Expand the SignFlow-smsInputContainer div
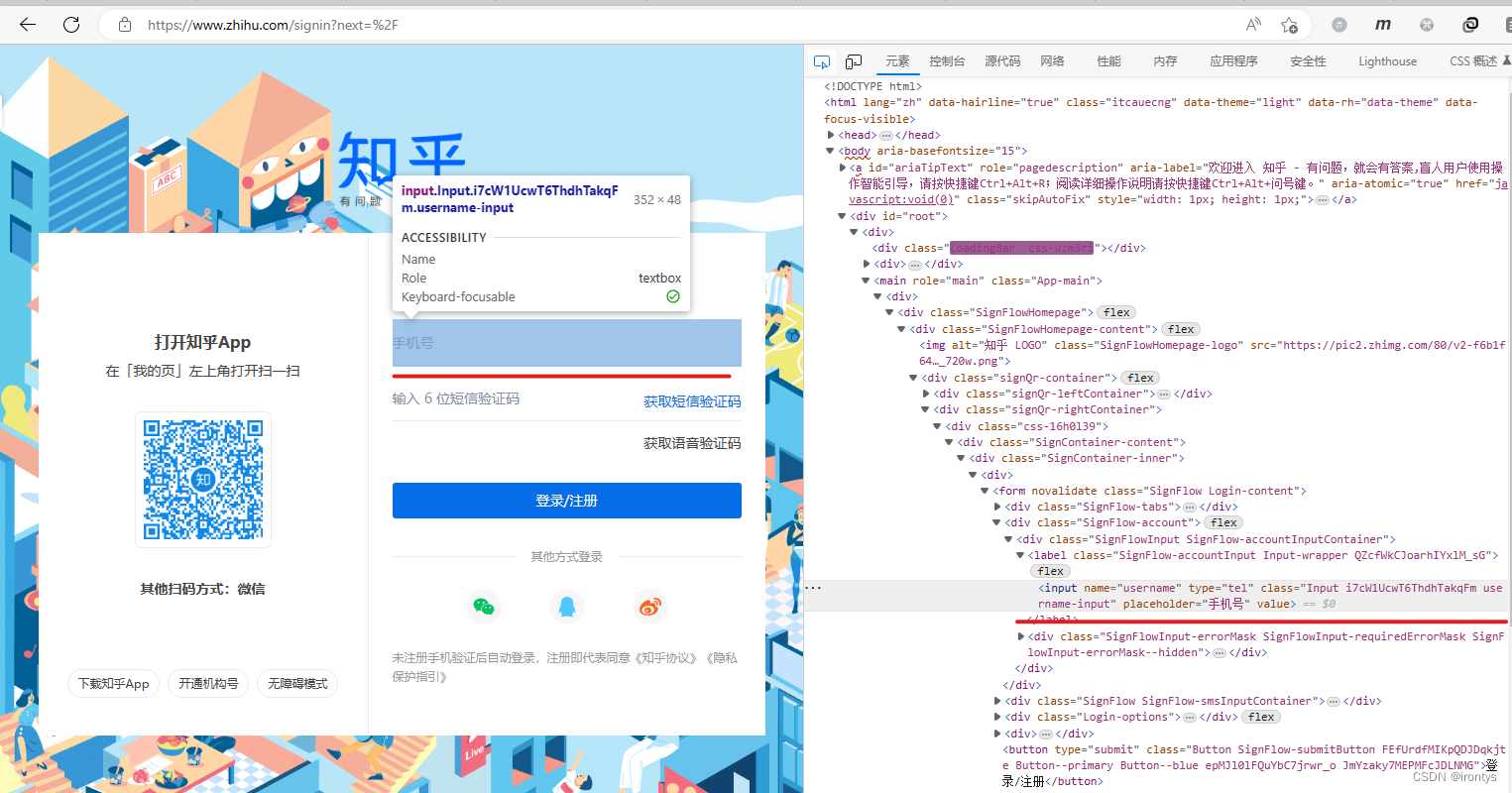 click(997, 701)
